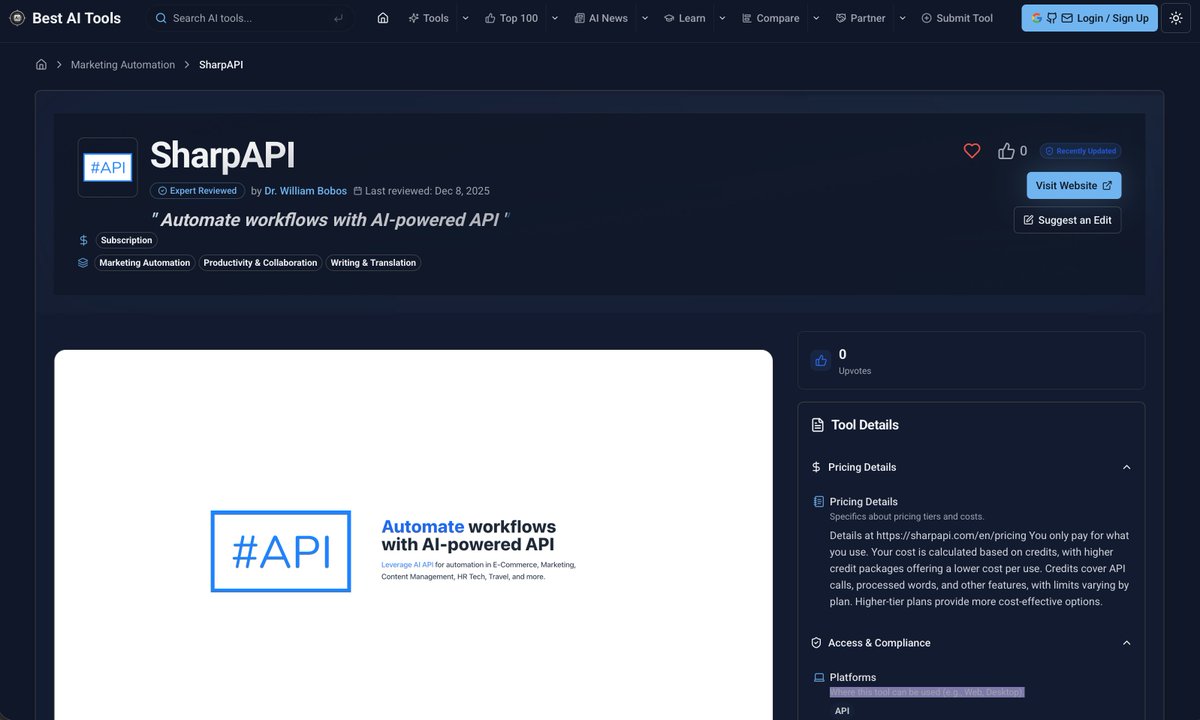Click the SharpAPI #API logo thumbnail
Image resolution: width=1200 pixels, height=720 pixels.
(108, 167)
